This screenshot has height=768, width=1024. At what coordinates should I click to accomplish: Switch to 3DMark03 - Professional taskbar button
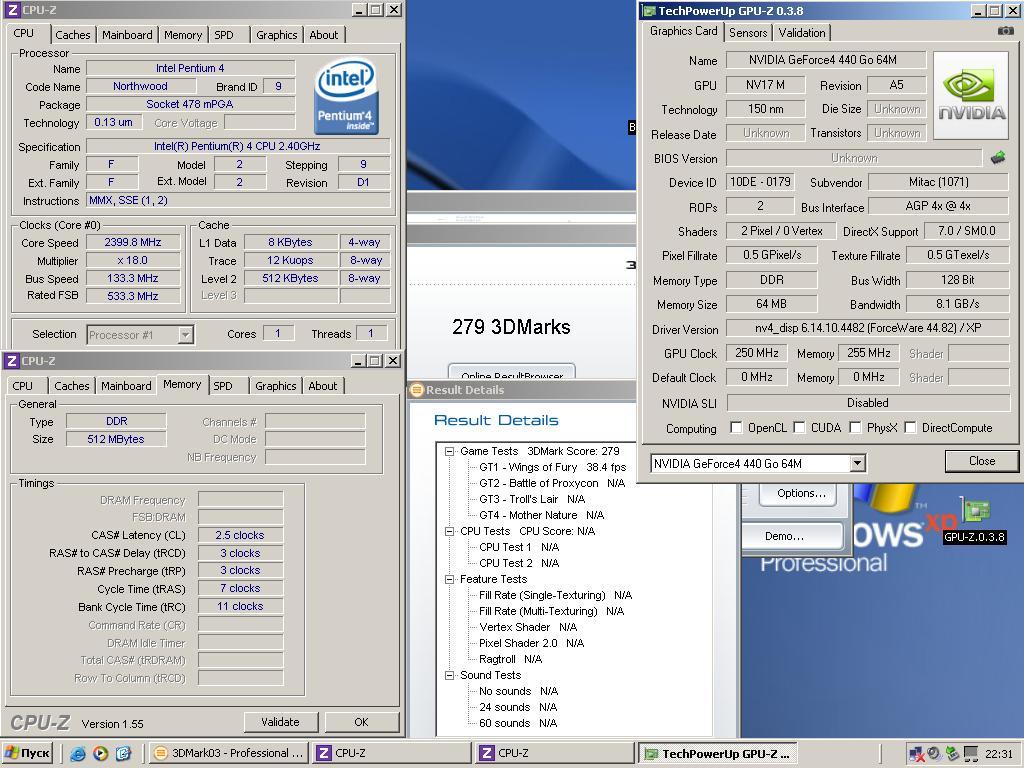(x=228, y=753)
